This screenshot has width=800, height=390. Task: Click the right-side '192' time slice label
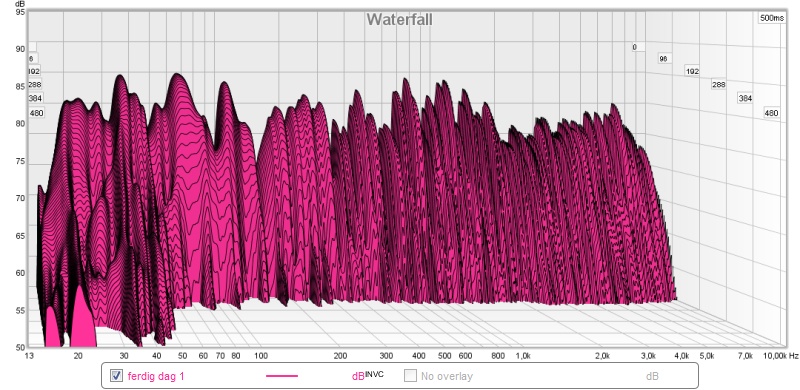[692, 71]
